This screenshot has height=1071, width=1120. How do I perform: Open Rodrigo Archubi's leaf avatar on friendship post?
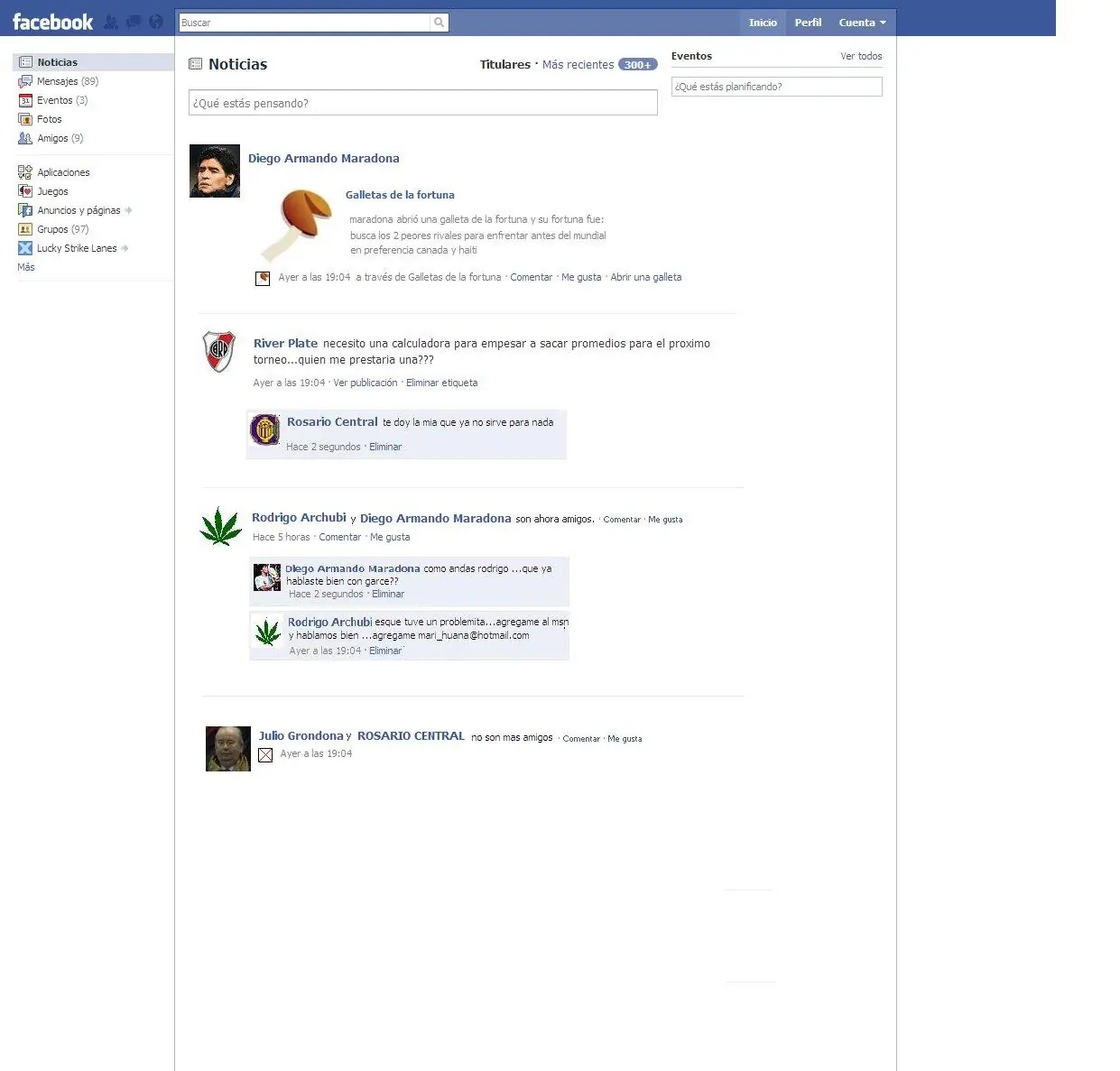click(x=220, y=526)
